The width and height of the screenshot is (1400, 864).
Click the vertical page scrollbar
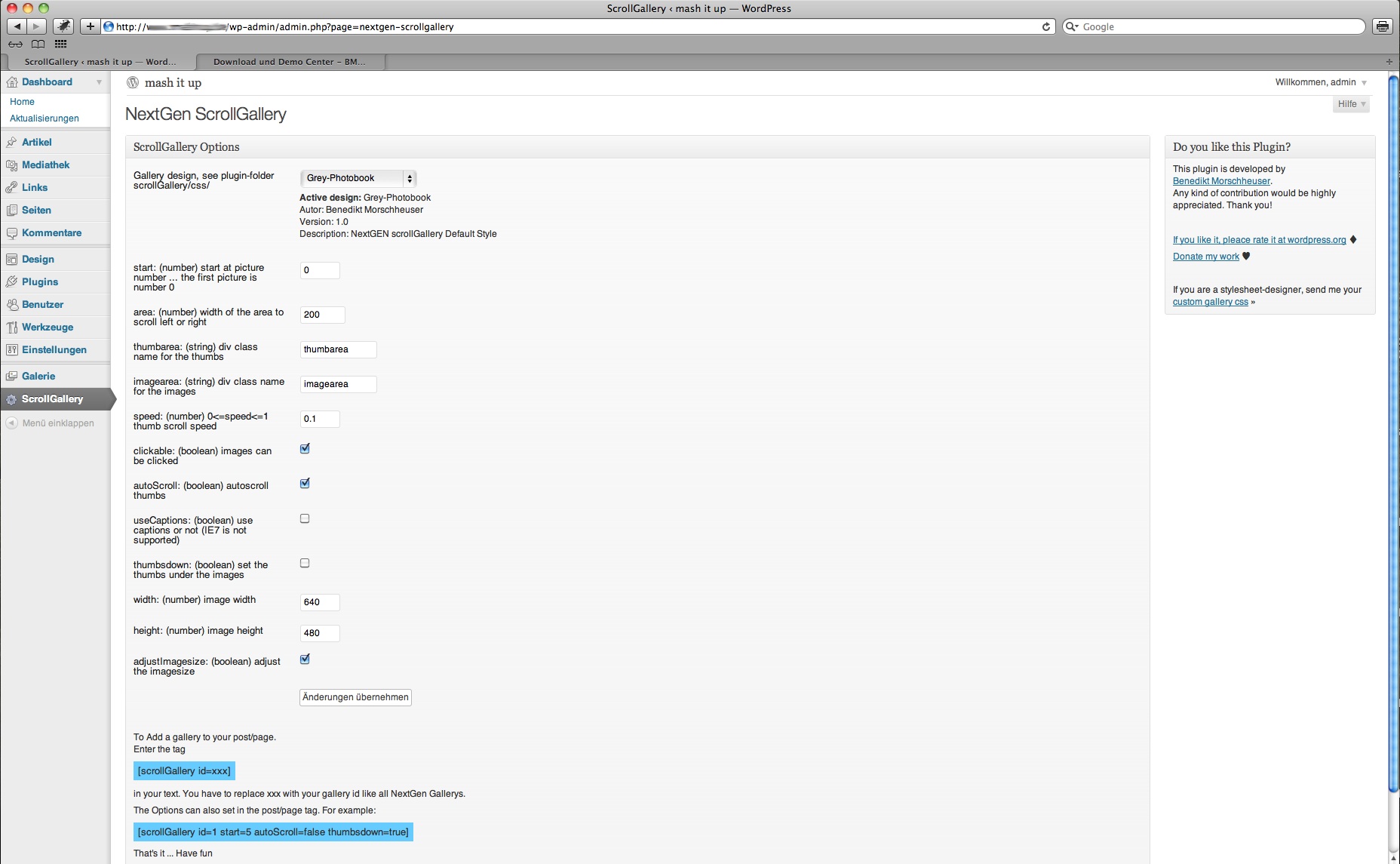[1393, 453]
